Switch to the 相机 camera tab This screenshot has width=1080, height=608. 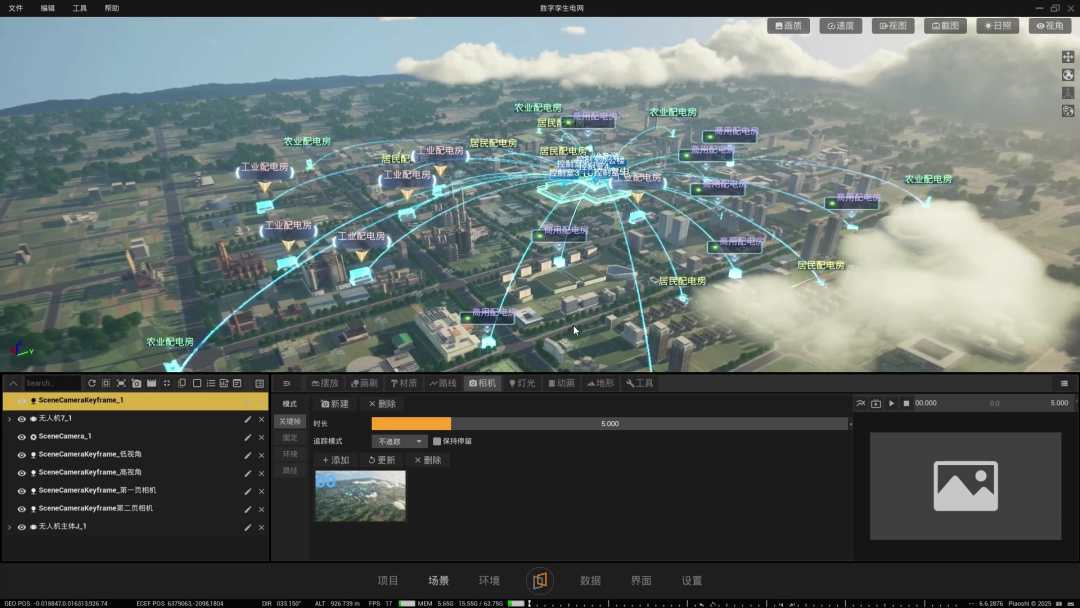click(482, 383)
